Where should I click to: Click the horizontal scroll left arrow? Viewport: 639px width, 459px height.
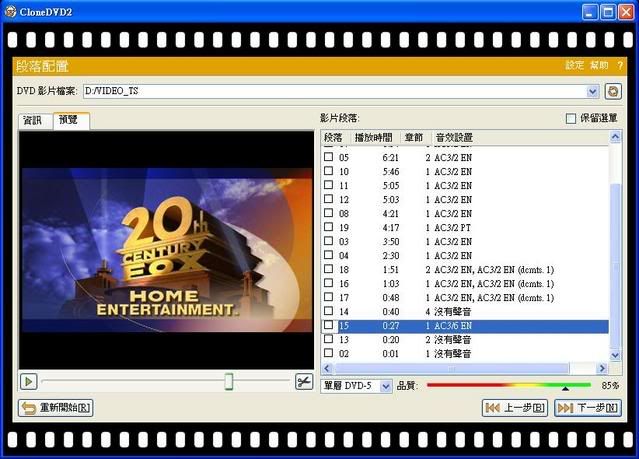tap(327, 369)
